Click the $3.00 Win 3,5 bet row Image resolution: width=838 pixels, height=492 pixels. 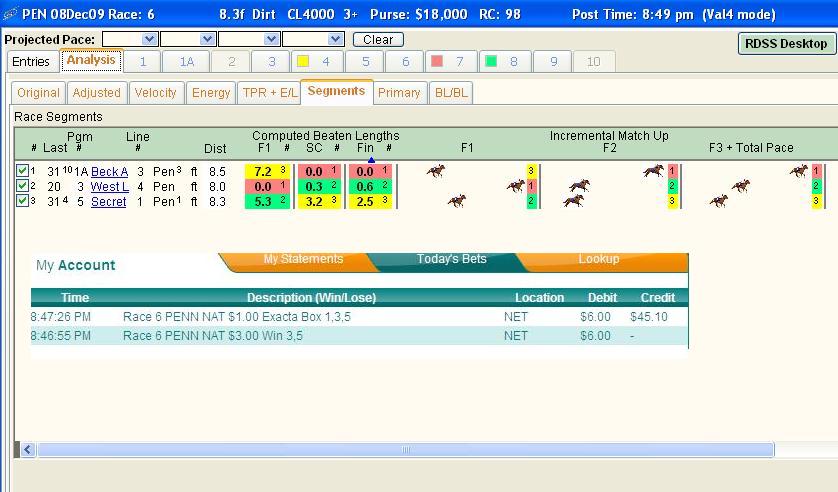359,336
